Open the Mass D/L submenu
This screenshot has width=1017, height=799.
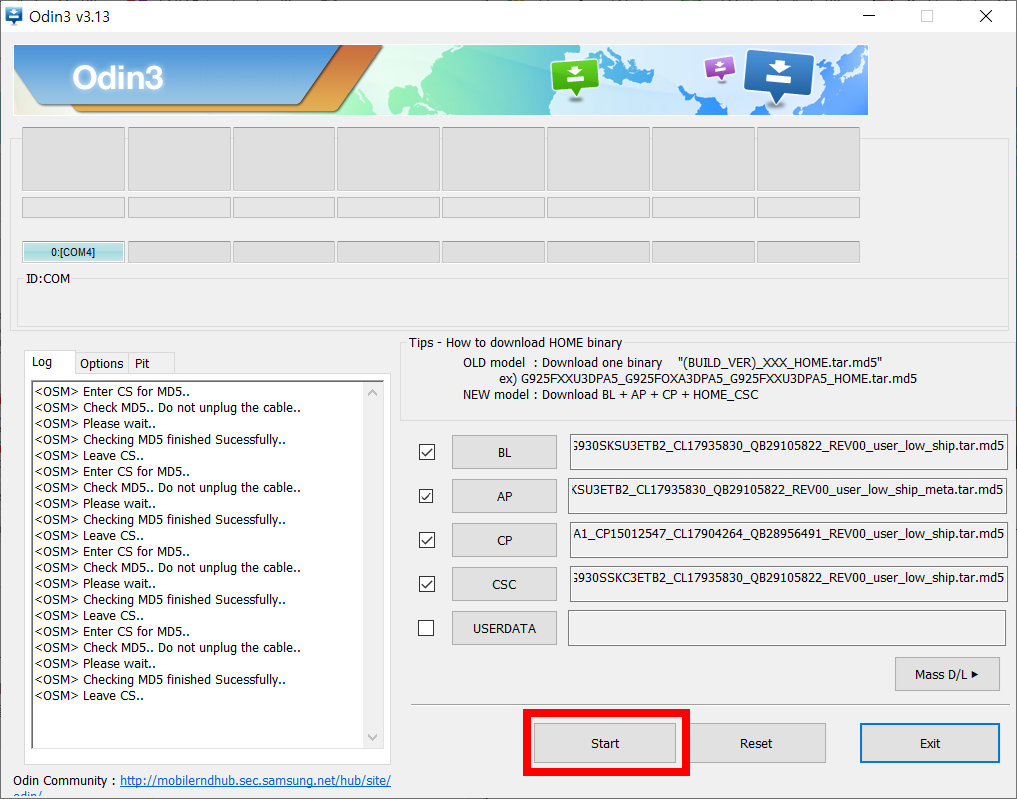coord(947,674)
